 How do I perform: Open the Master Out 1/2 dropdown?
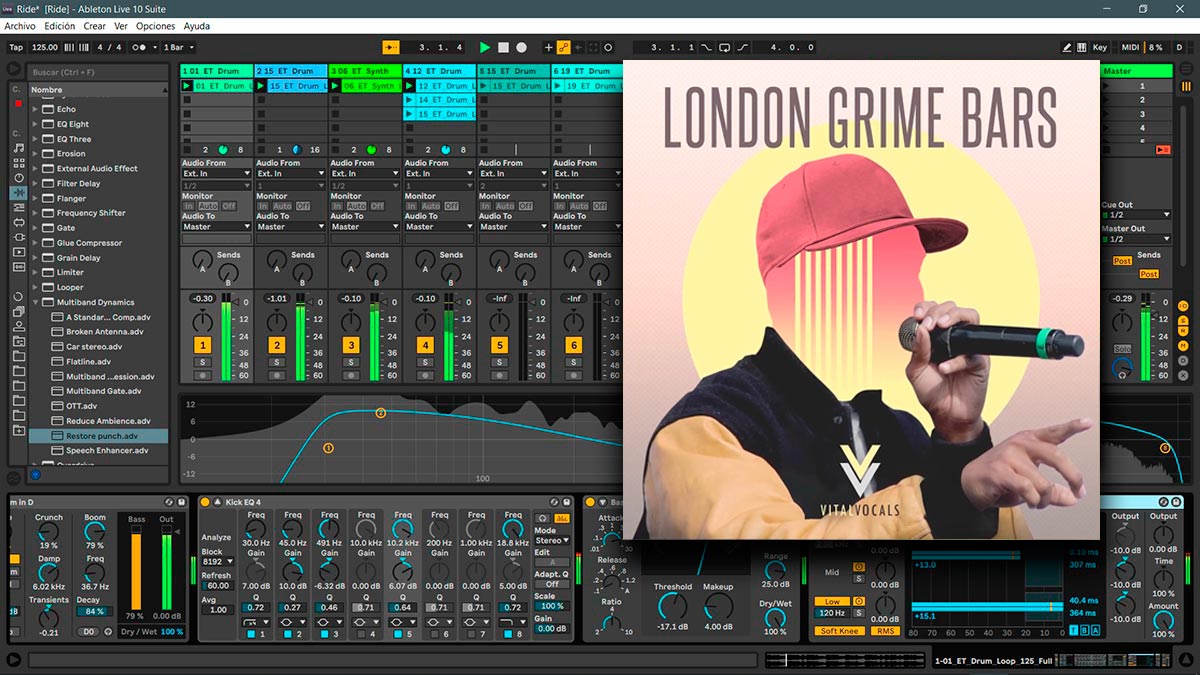1136,239
